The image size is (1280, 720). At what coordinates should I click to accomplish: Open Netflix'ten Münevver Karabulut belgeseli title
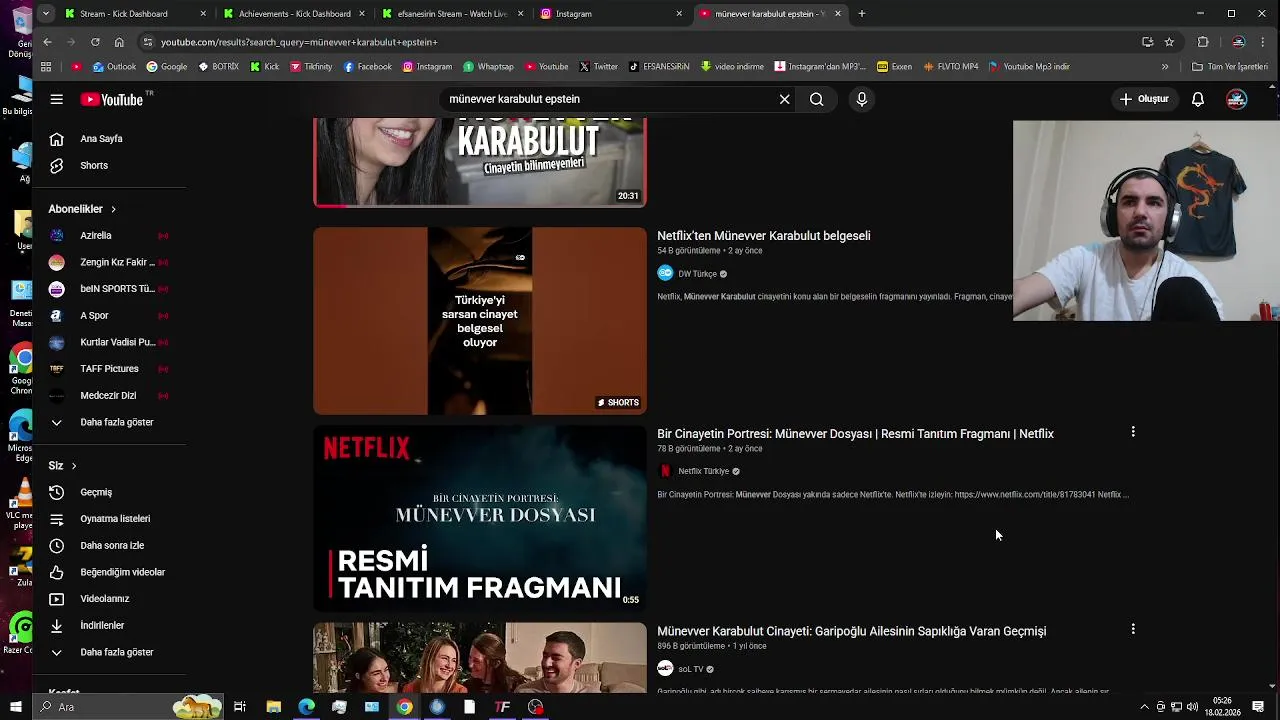coord(764,236)
